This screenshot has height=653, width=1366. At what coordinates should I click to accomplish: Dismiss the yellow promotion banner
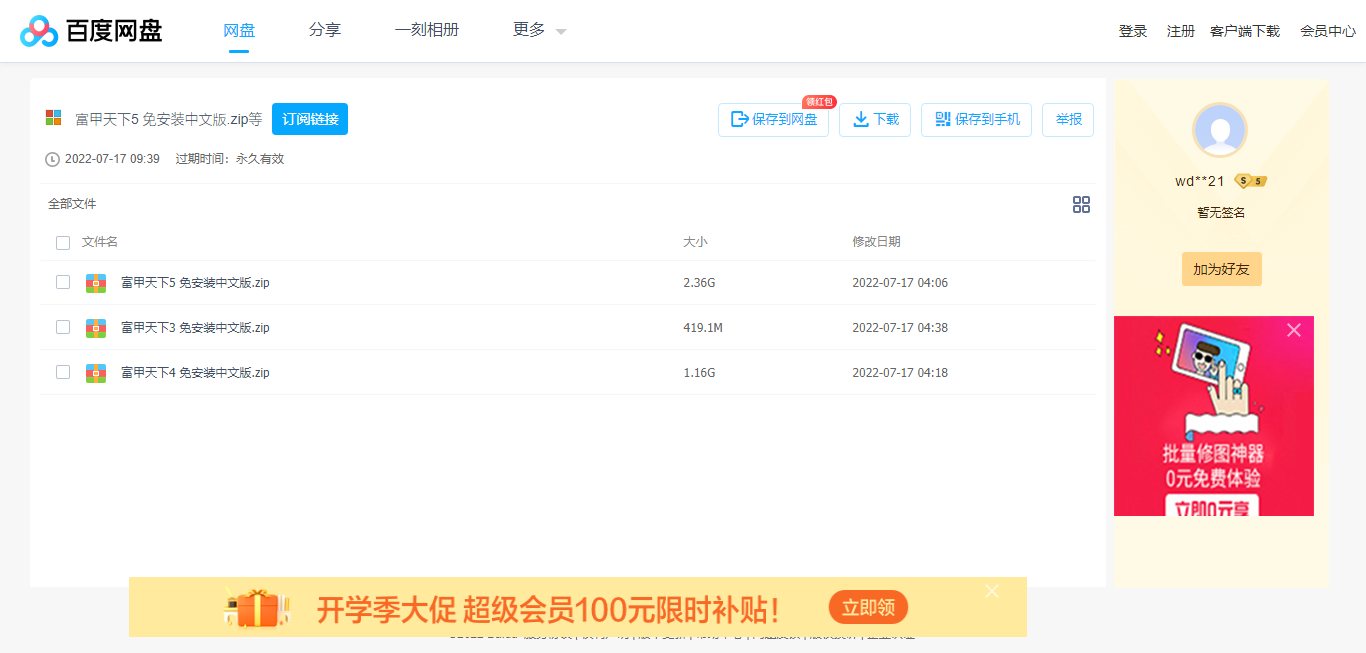[x=991, y=591]
